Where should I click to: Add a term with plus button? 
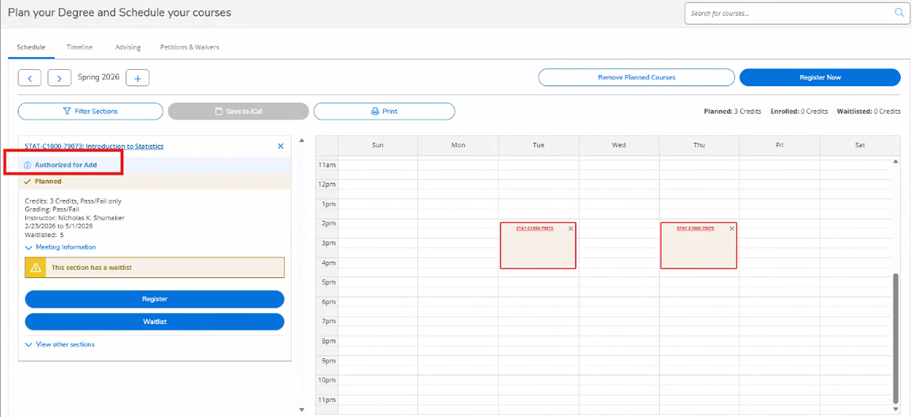click(137, 78)
